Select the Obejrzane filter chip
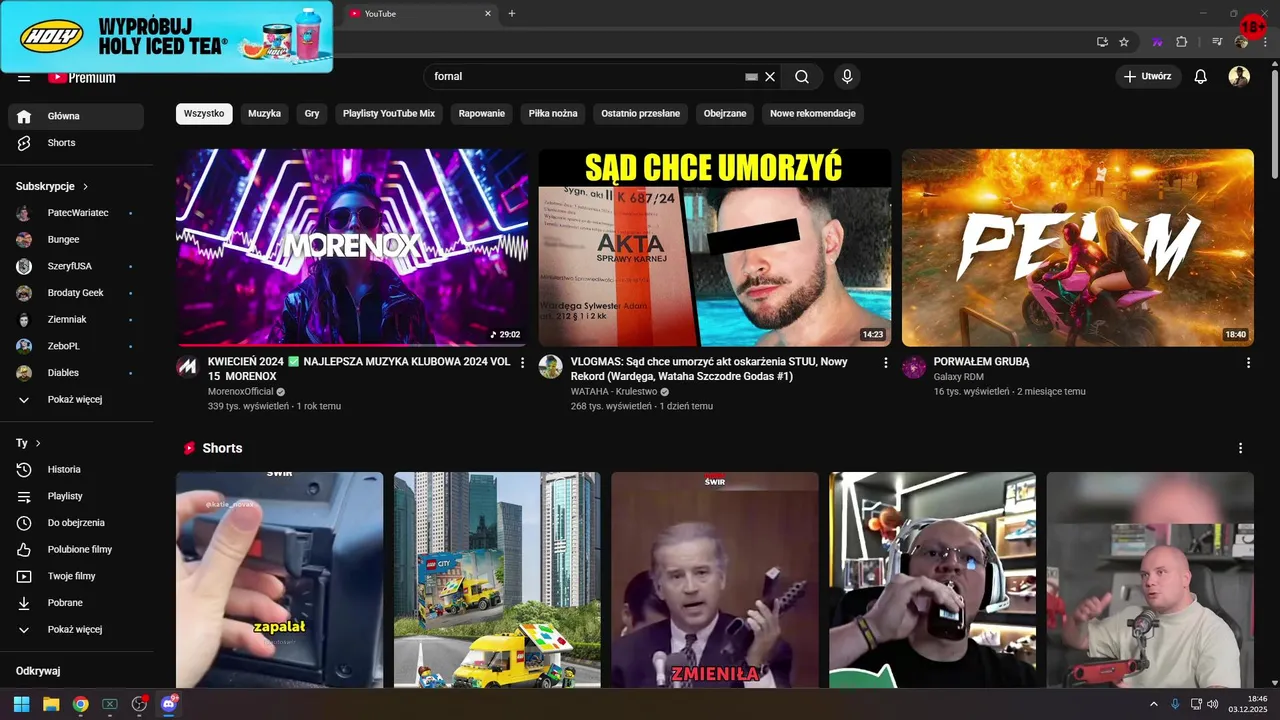This screenshot has height=720, width=1280. point(725,114)
